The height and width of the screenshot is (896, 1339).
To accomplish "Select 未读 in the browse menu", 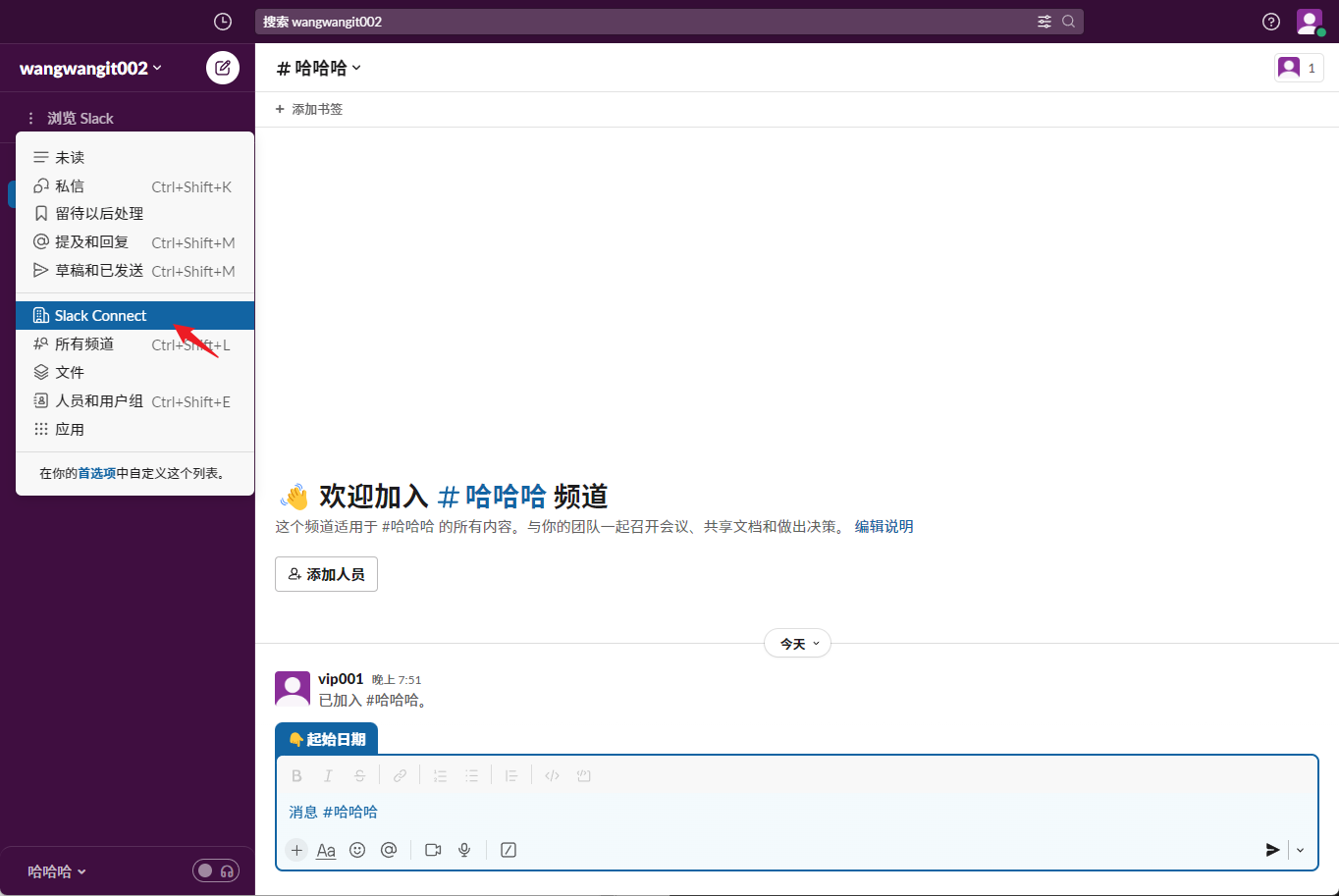I will [135, 157].
